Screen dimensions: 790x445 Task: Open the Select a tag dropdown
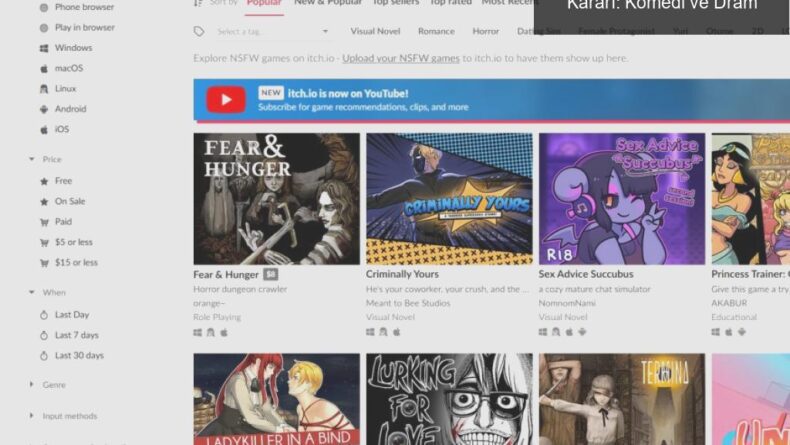tap(273, 31)
